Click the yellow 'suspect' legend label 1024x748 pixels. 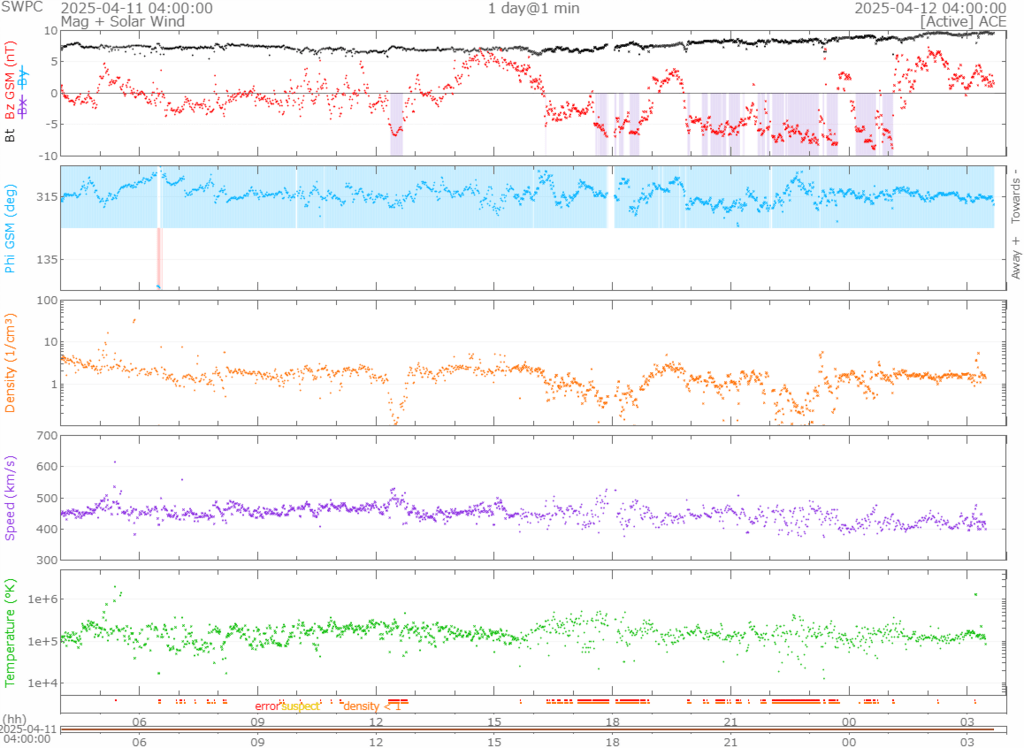click(300, 706)
